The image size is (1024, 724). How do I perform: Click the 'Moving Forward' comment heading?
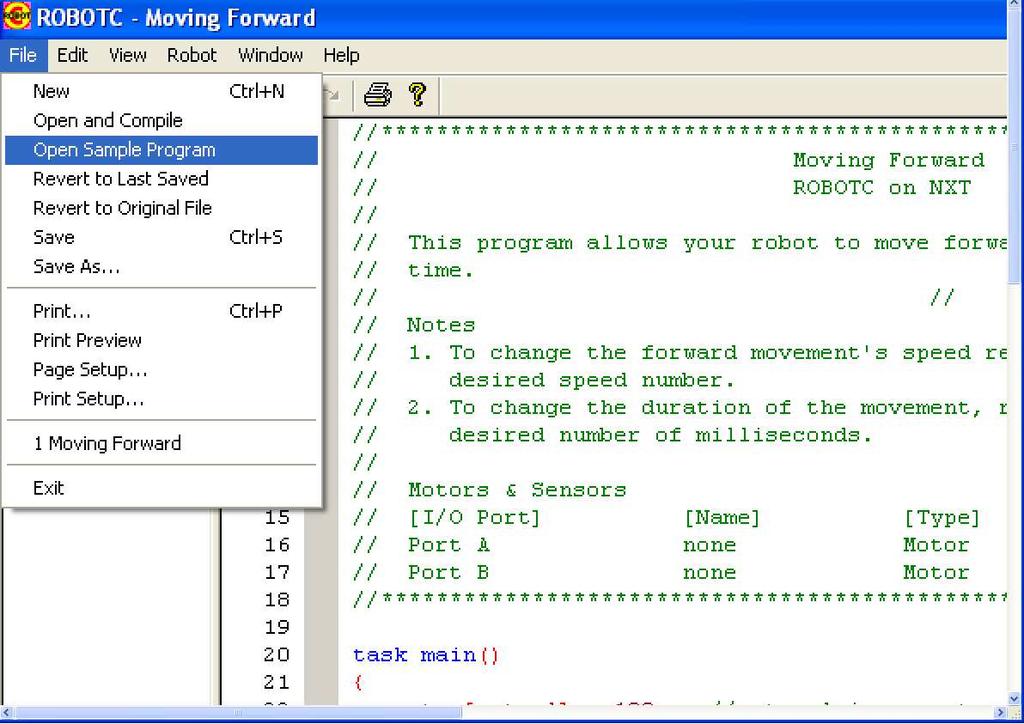tap(889, 160)
